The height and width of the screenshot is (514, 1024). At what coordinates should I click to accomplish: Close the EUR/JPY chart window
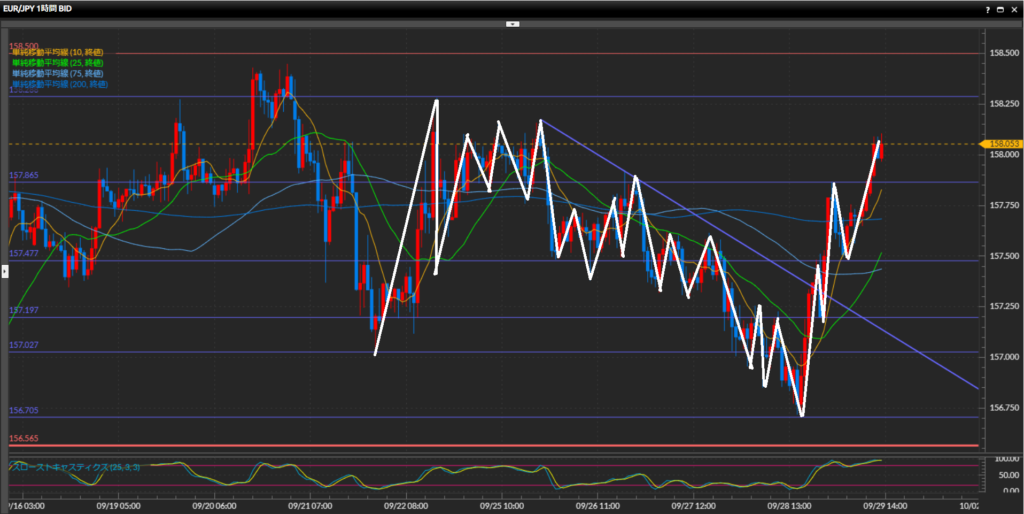tap(1014, 8)
